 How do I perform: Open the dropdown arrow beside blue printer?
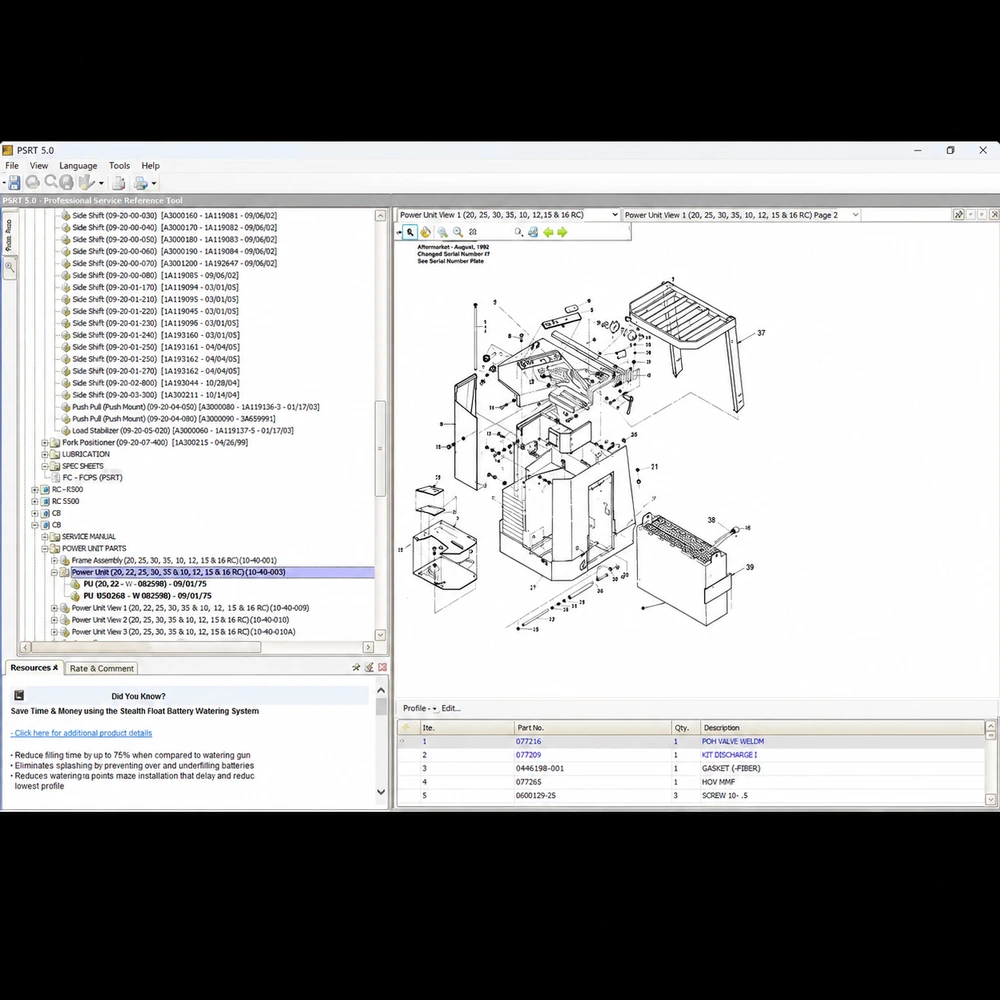pos(154,184)
